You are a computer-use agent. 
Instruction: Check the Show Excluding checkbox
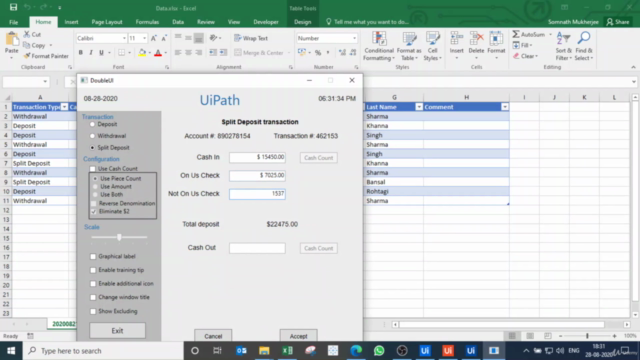point(93,311)
